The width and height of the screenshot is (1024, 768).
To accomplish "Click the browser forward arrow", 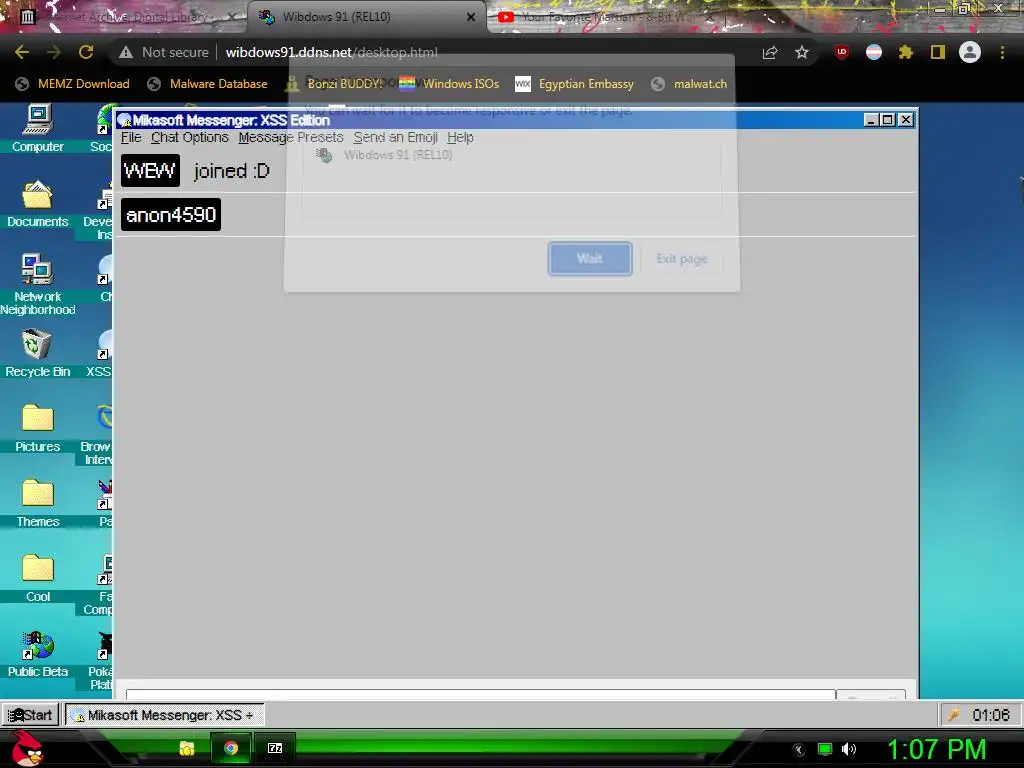I will [54, 52].
